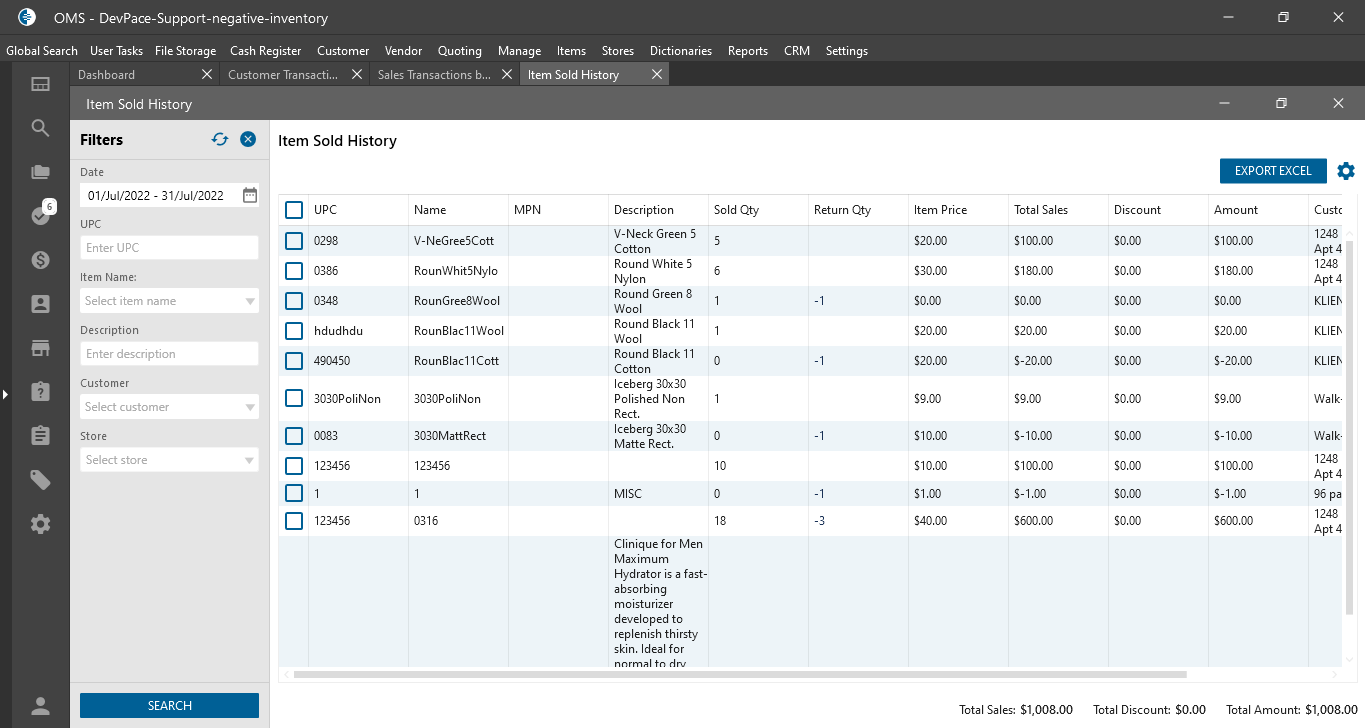Image resolution: width=1365 pixels, height=728 pixels.
Task: Open sidebar settings gear icon
Action: pos(40,524)
